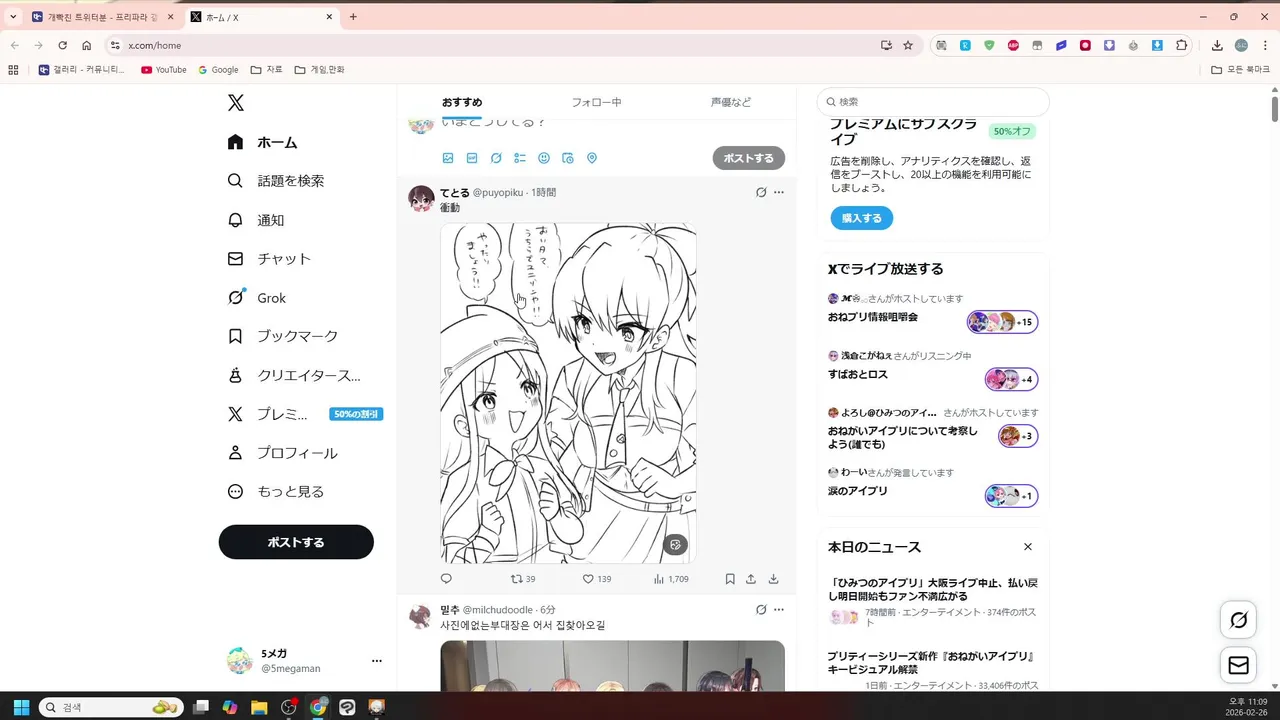This screenshot has height=720, width=1280.
Task: Open @milchudoodle profile link
Action: (x=498, y=610)
